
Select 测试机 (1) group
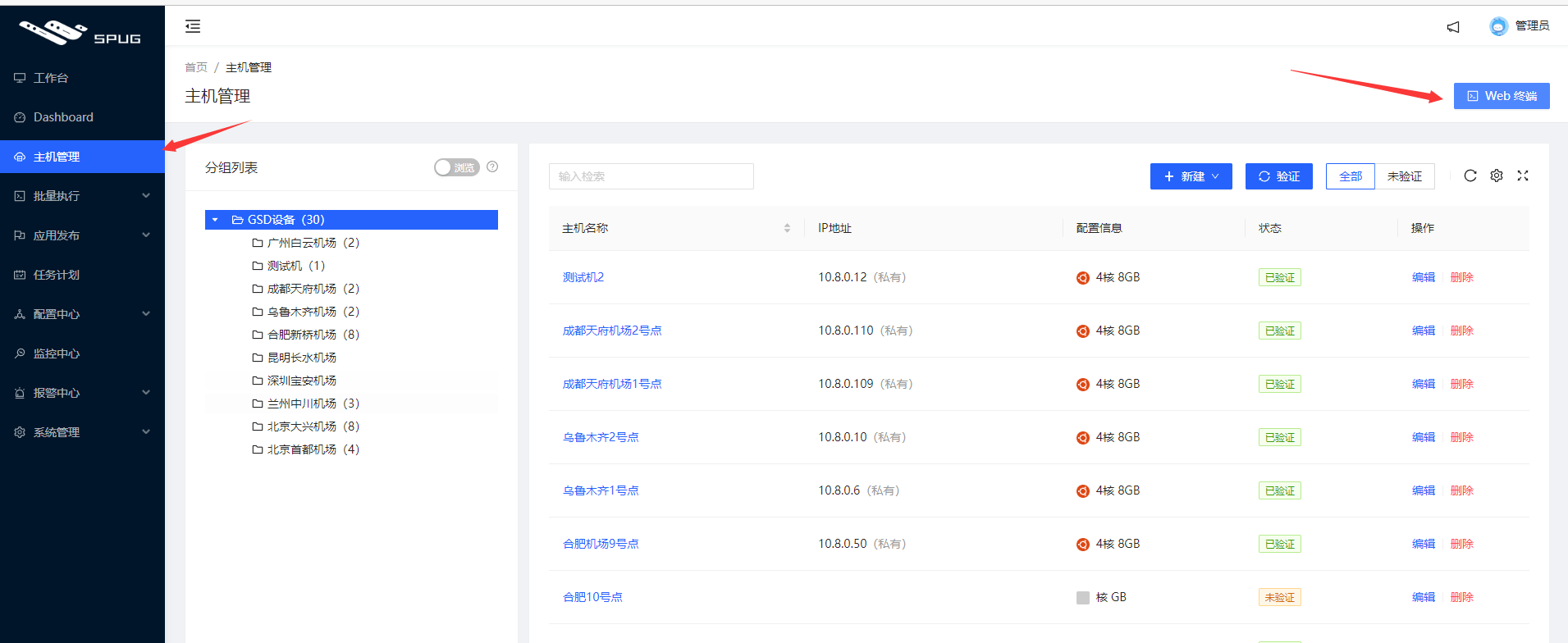[289, 266]
